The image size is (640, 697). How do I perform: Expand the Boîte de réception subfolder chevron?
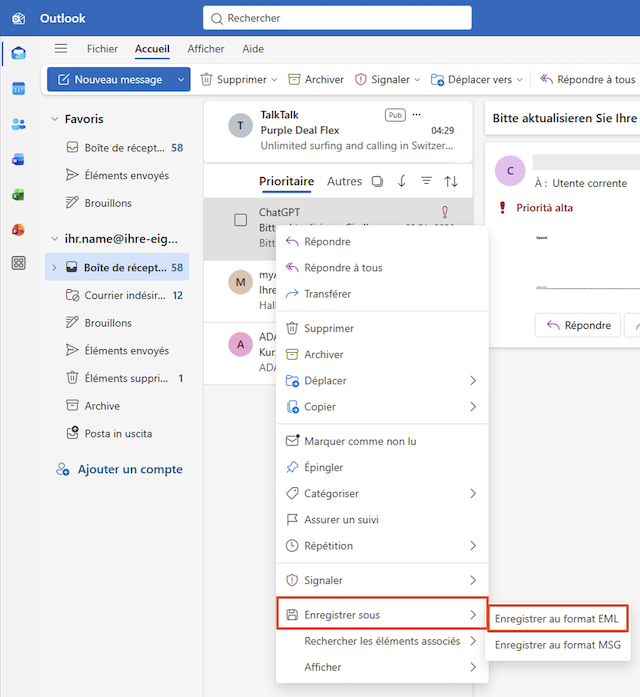(x=54, y=268)
